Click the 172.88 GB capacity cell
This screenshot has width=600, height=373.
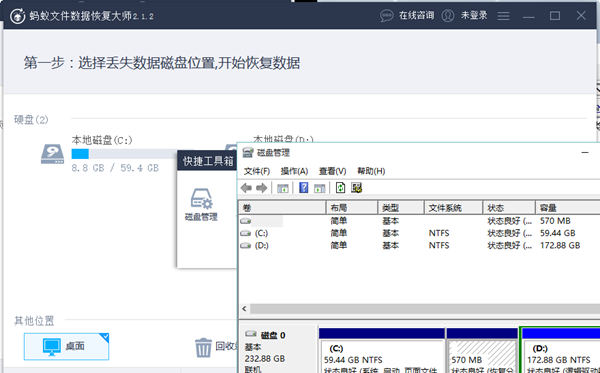tap(560, 245)
